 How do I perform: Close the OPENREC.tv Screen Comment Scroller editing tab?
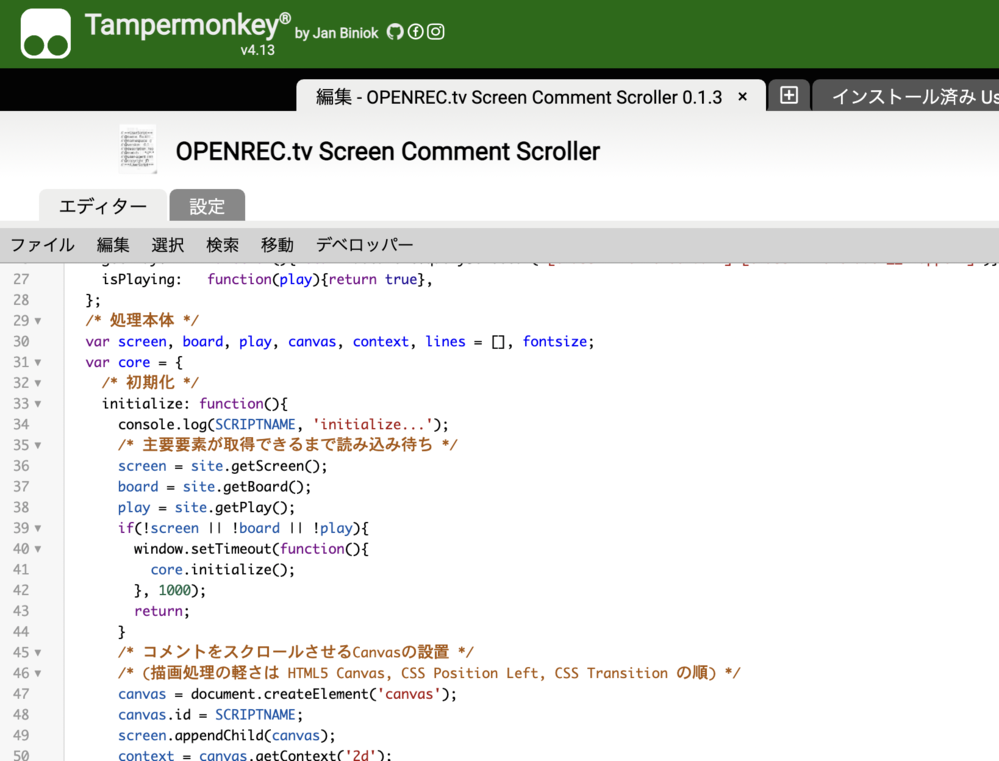click(x=742, y=97)
